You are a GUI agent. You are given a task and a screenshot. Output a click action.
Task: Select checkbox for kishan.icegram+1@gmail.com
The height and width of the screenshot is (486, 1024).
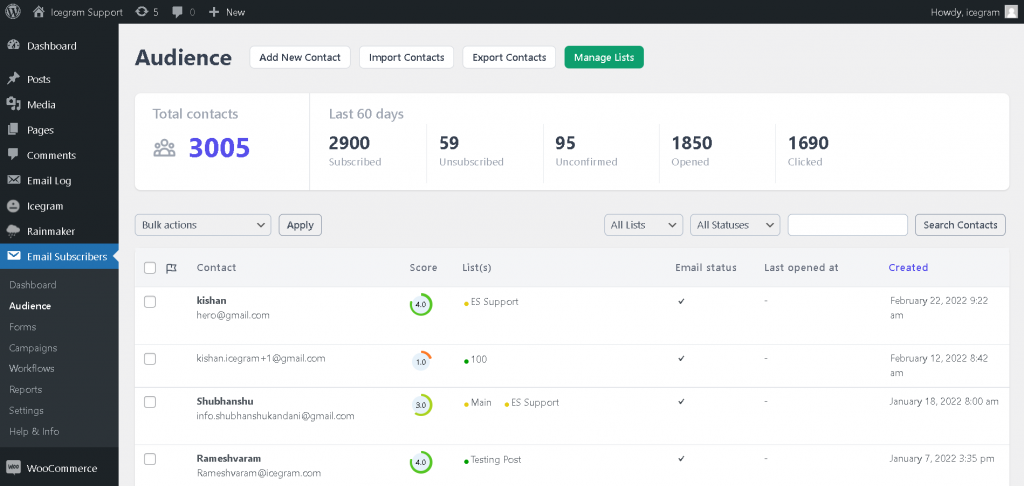coord(150,359)
